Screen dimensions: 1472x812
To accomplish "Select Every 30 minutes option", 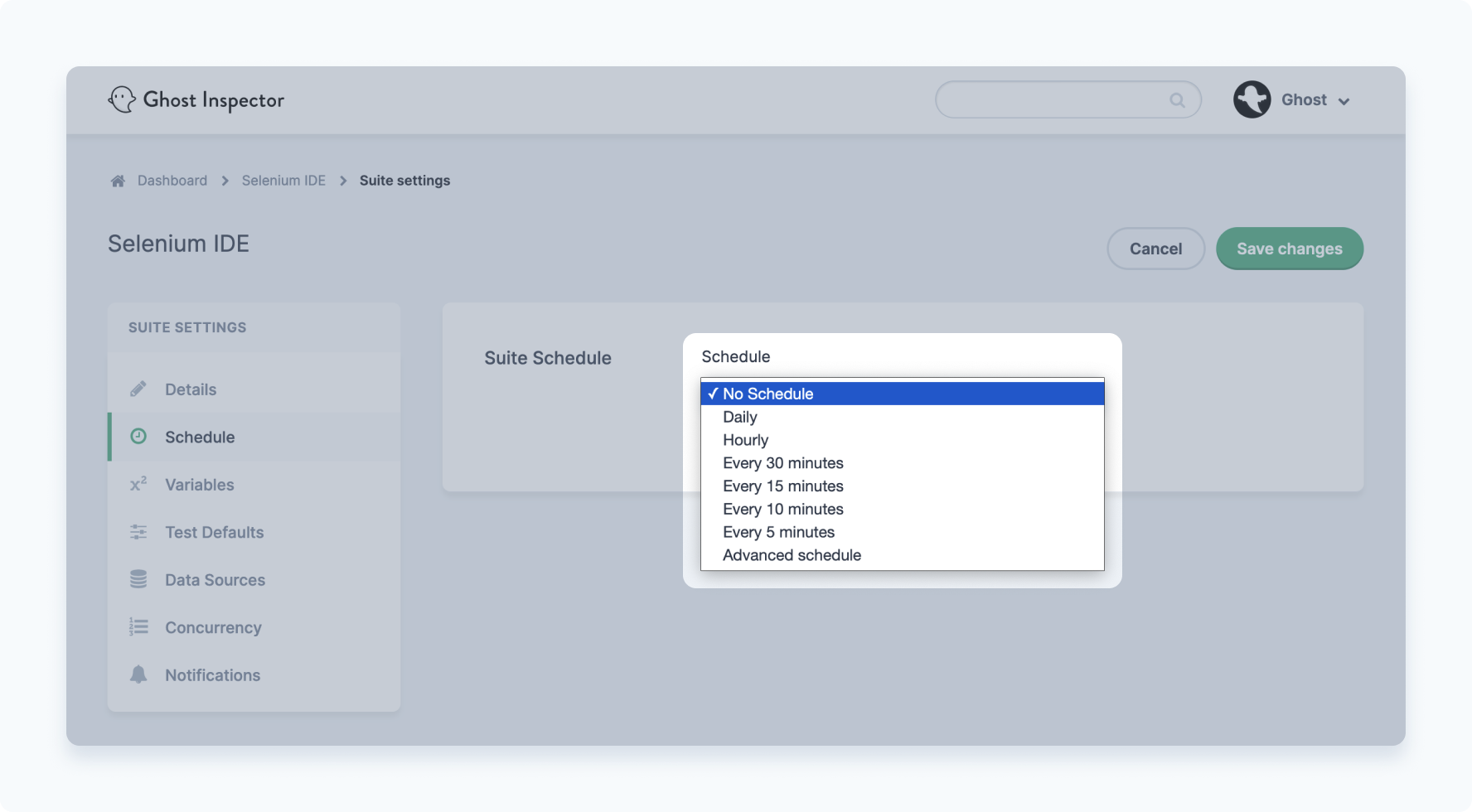I will coord(903,463).
